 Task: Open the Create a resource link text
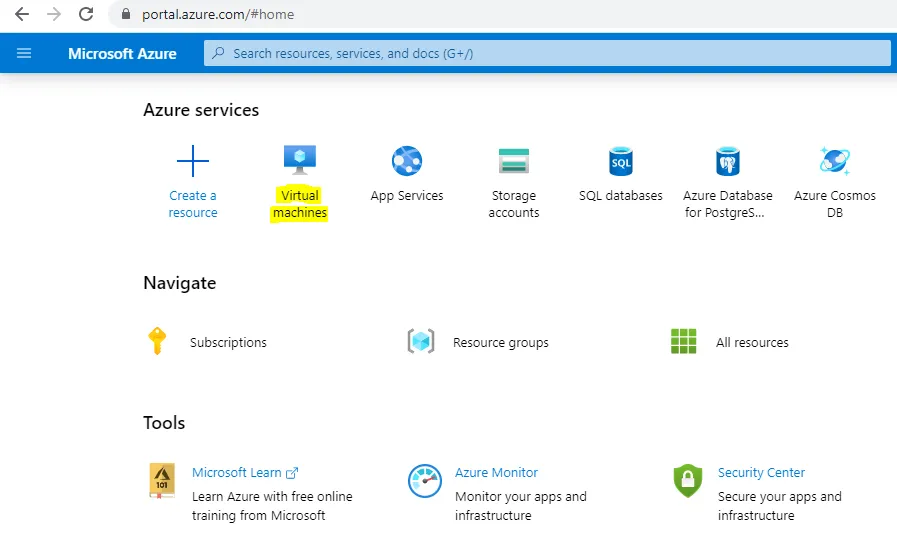point(193,204)
